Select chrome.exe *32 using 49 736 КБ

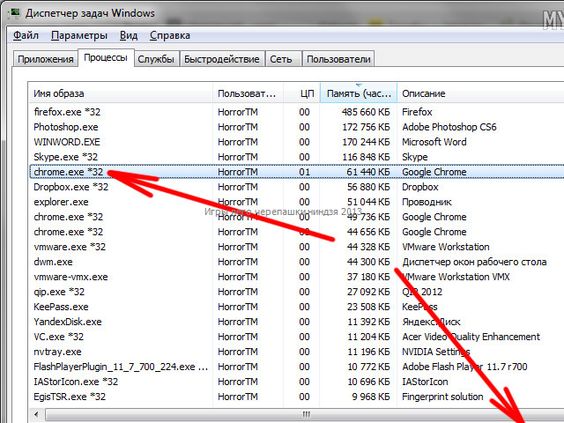296,217
